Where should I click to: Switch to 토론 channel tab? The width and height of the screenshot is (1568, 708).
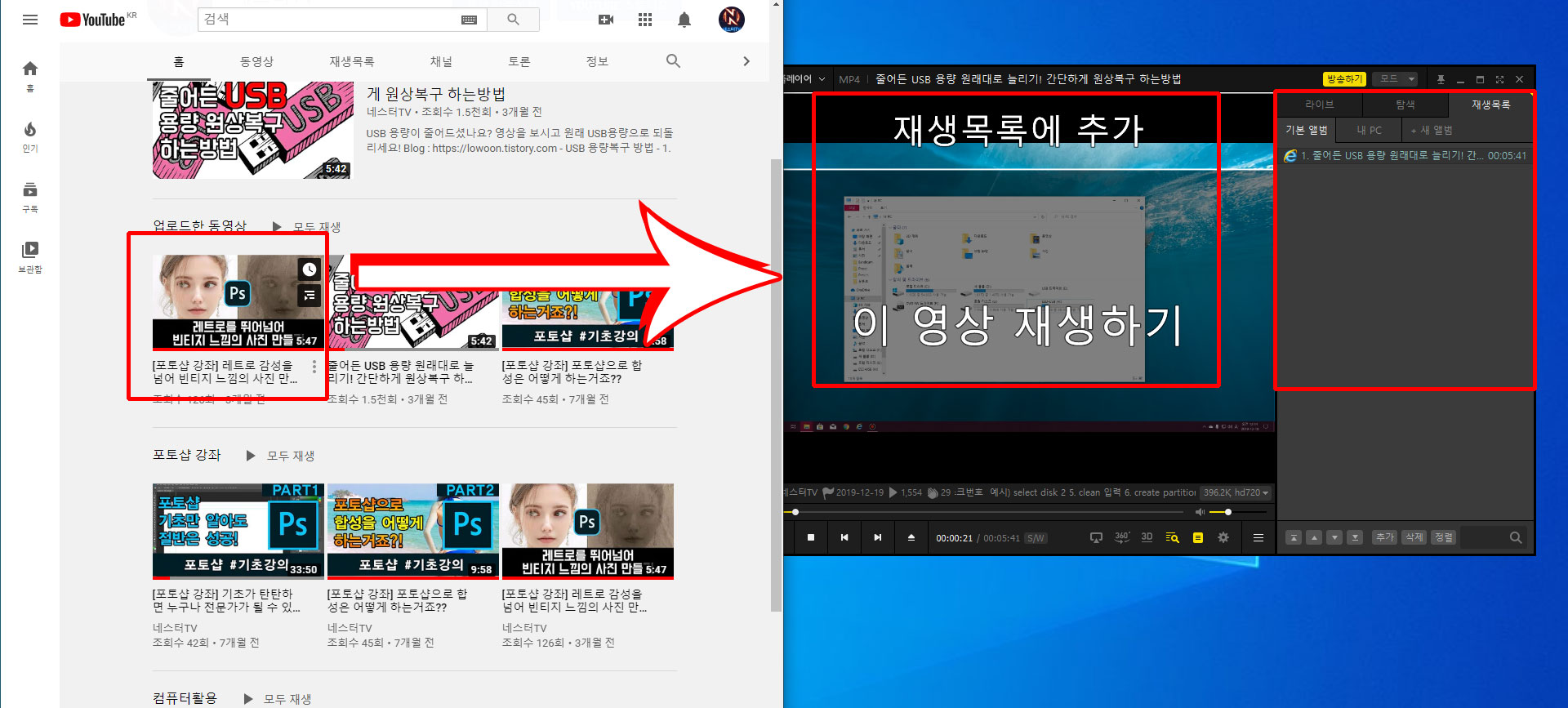519,61
